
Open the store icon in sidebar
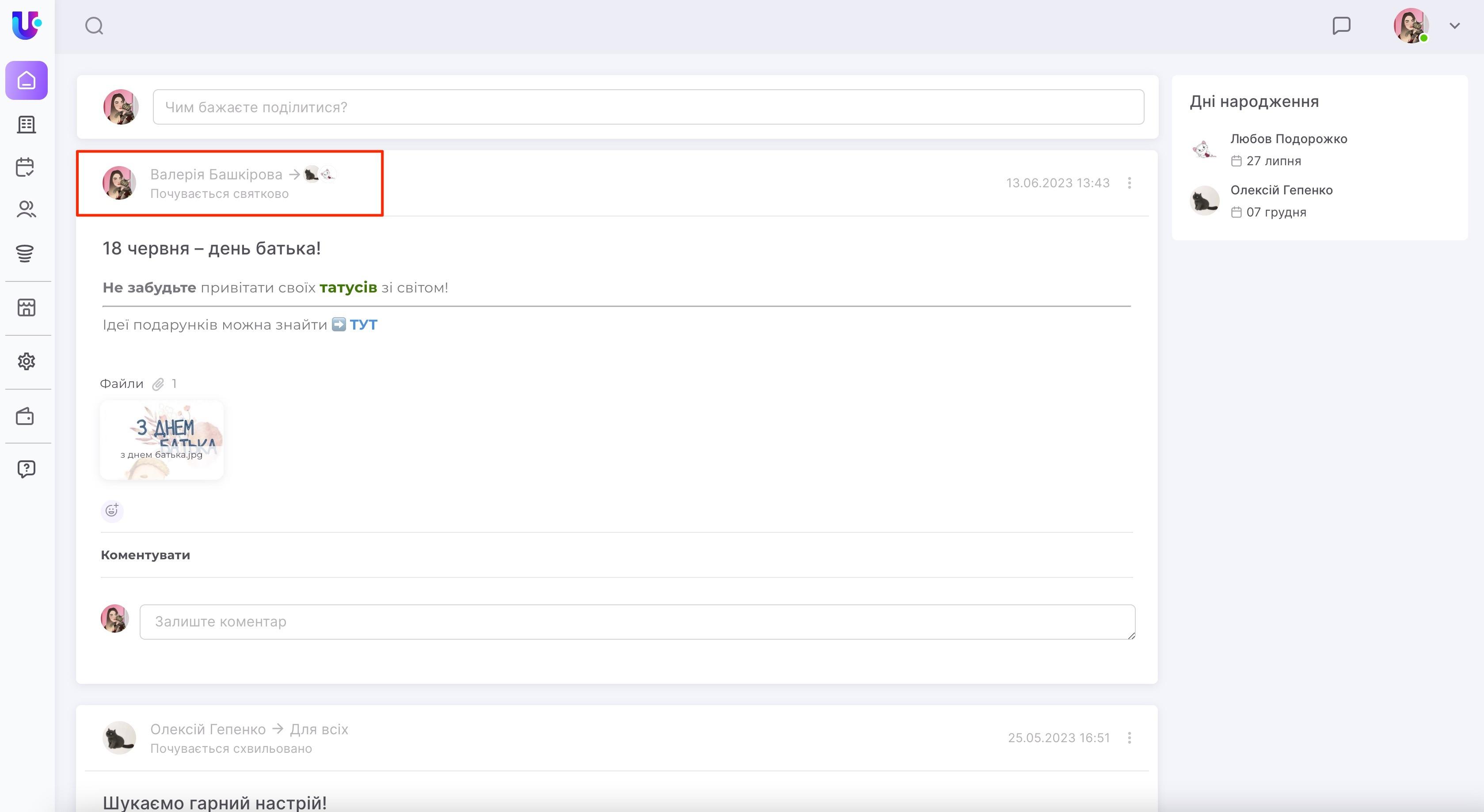click(x=27, y=307)
